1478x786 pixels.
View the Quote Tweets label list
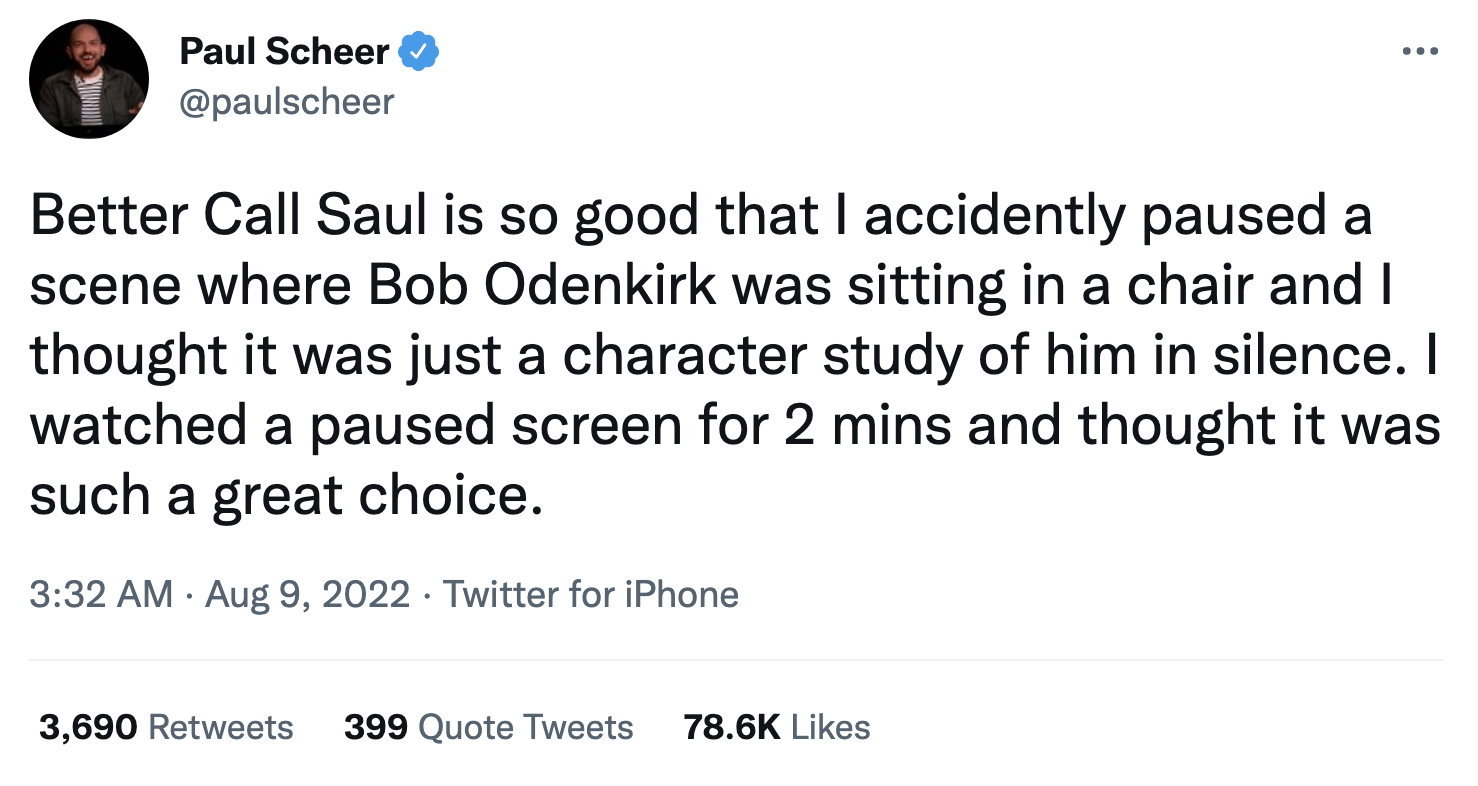pyautogui.click(x=526, y=727)
